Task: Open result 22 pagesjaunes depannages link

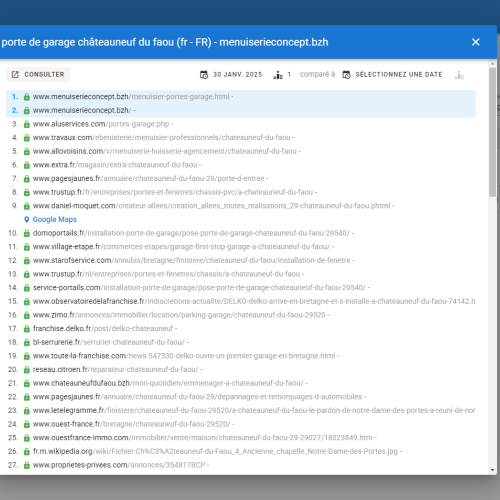Action: pos(197,397)
